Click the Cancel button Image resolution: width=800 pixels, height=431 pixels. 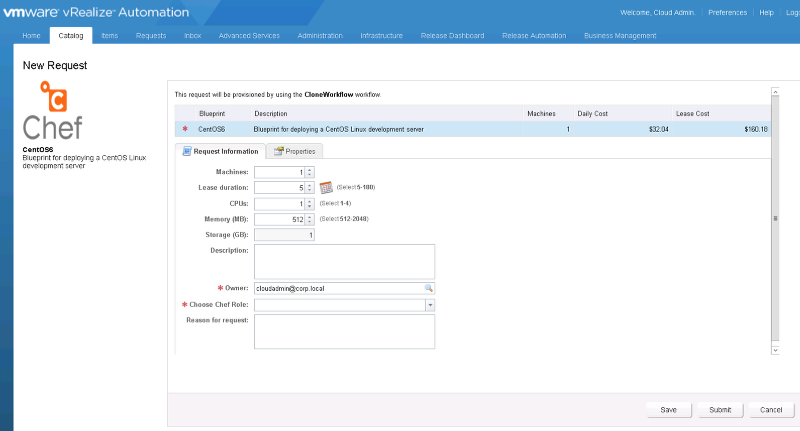click(770, 409)
